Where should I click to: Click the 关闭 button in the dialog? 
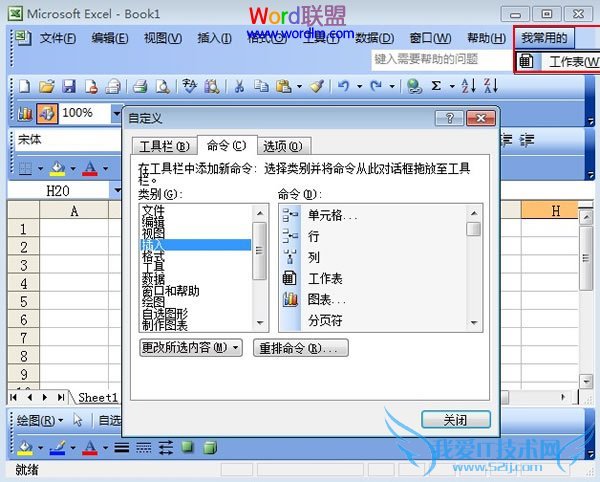455,420
